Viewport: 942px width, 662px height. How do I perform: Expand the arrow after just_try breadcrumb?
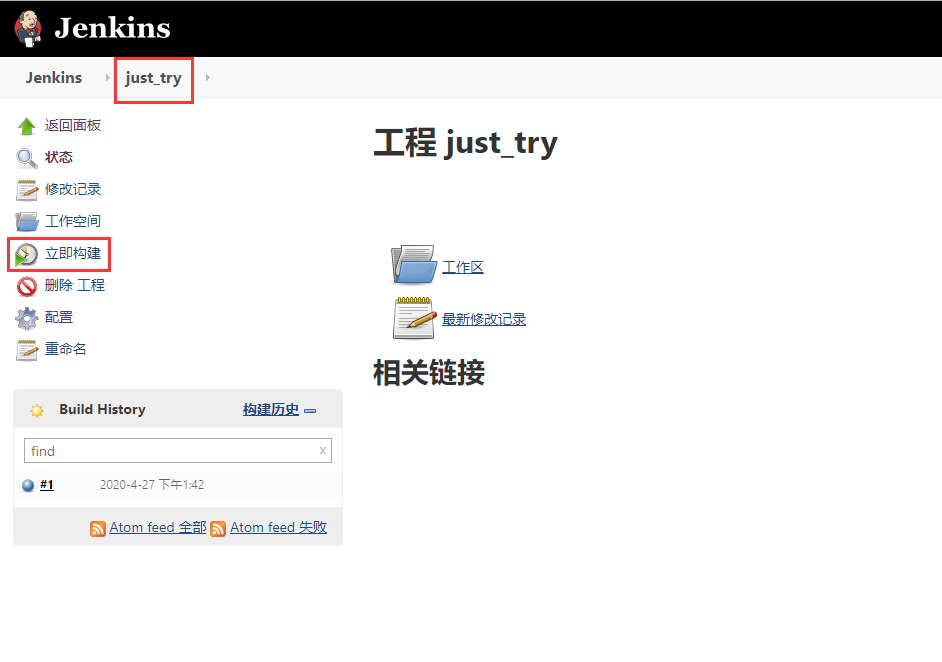208,77
